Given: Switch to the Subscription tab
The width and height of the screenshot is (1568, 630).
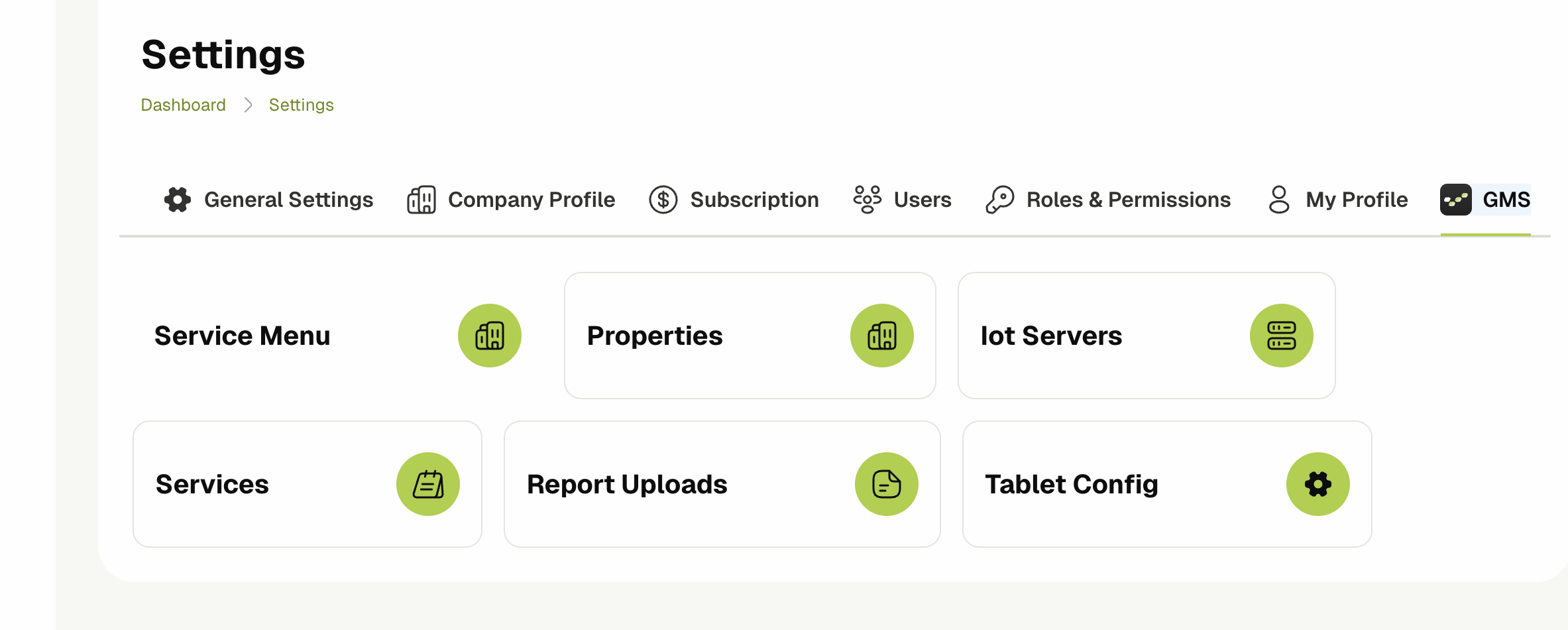Looking at the screenshot, I should point(754,200).
